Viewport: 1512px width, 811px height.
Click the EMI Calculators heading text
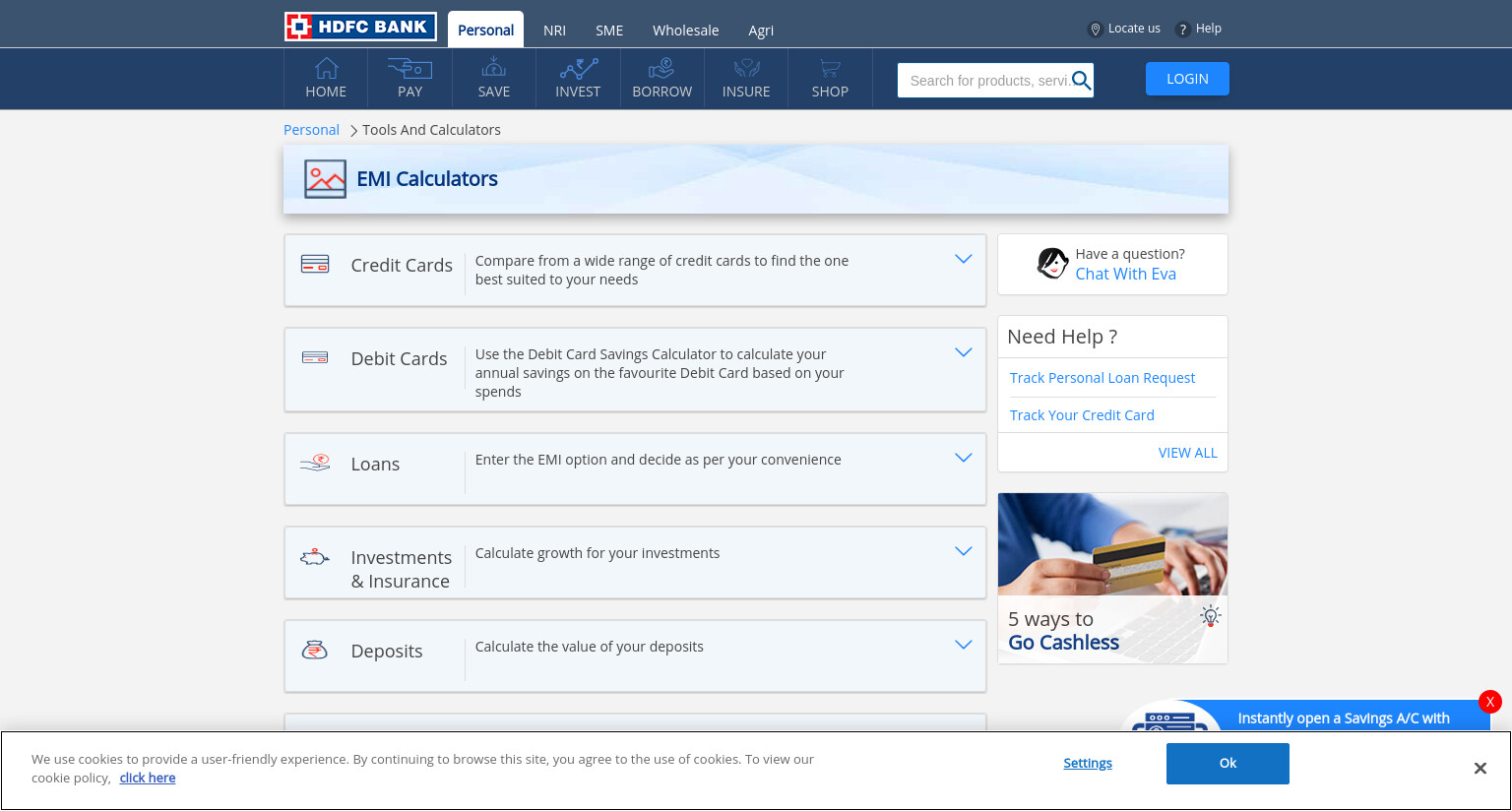click(x=427, y=179)
